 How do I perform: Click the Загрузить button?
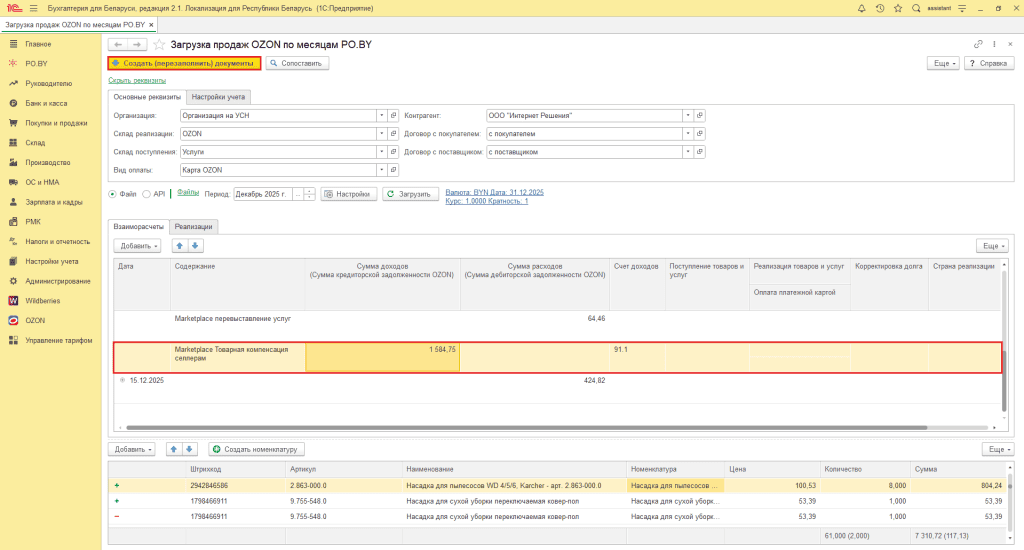pyautogui.click(x=409, y=194)
